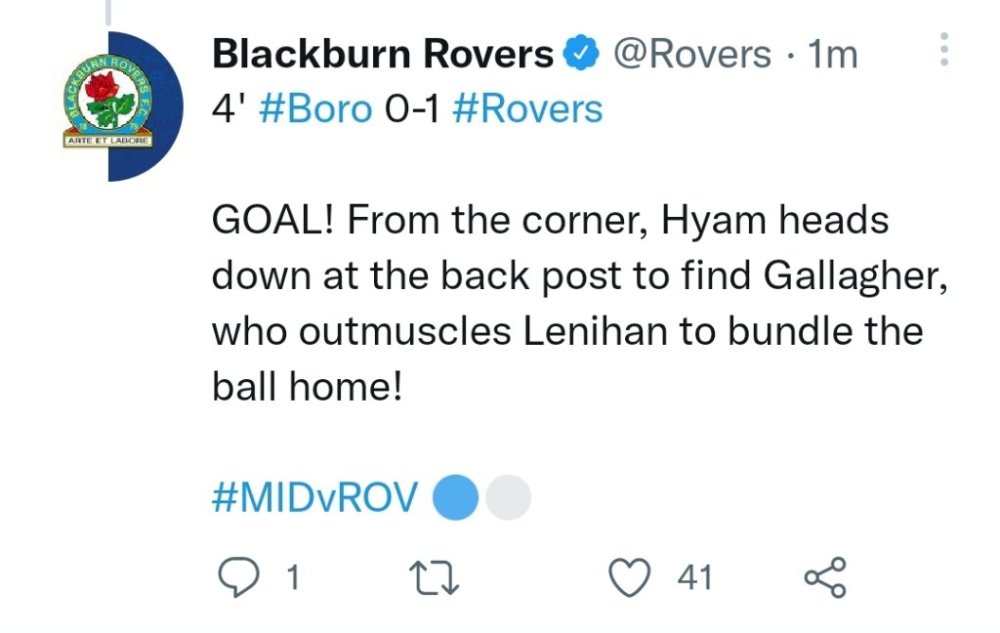Click the Blackburn Rovers display name
Image resolution: width=1000 pixels, height=633 pixels.
point(383,54)
